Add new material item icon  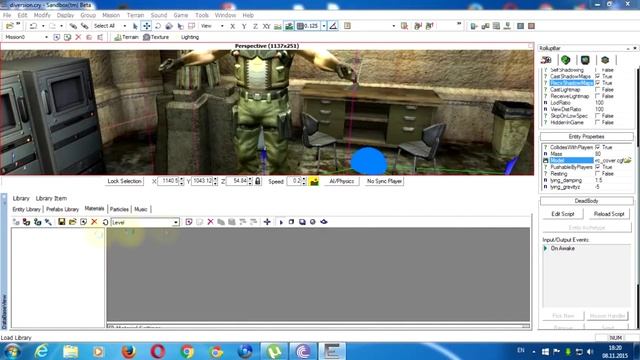(x=189, y=222)
